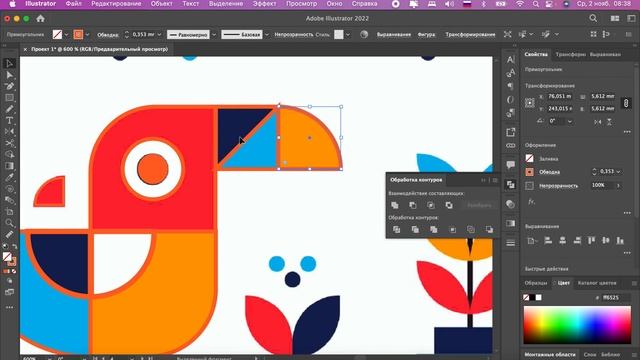
Task: Click the Трансформирование link in control bar
Action: pyautogui.click(x=470, y=35)
